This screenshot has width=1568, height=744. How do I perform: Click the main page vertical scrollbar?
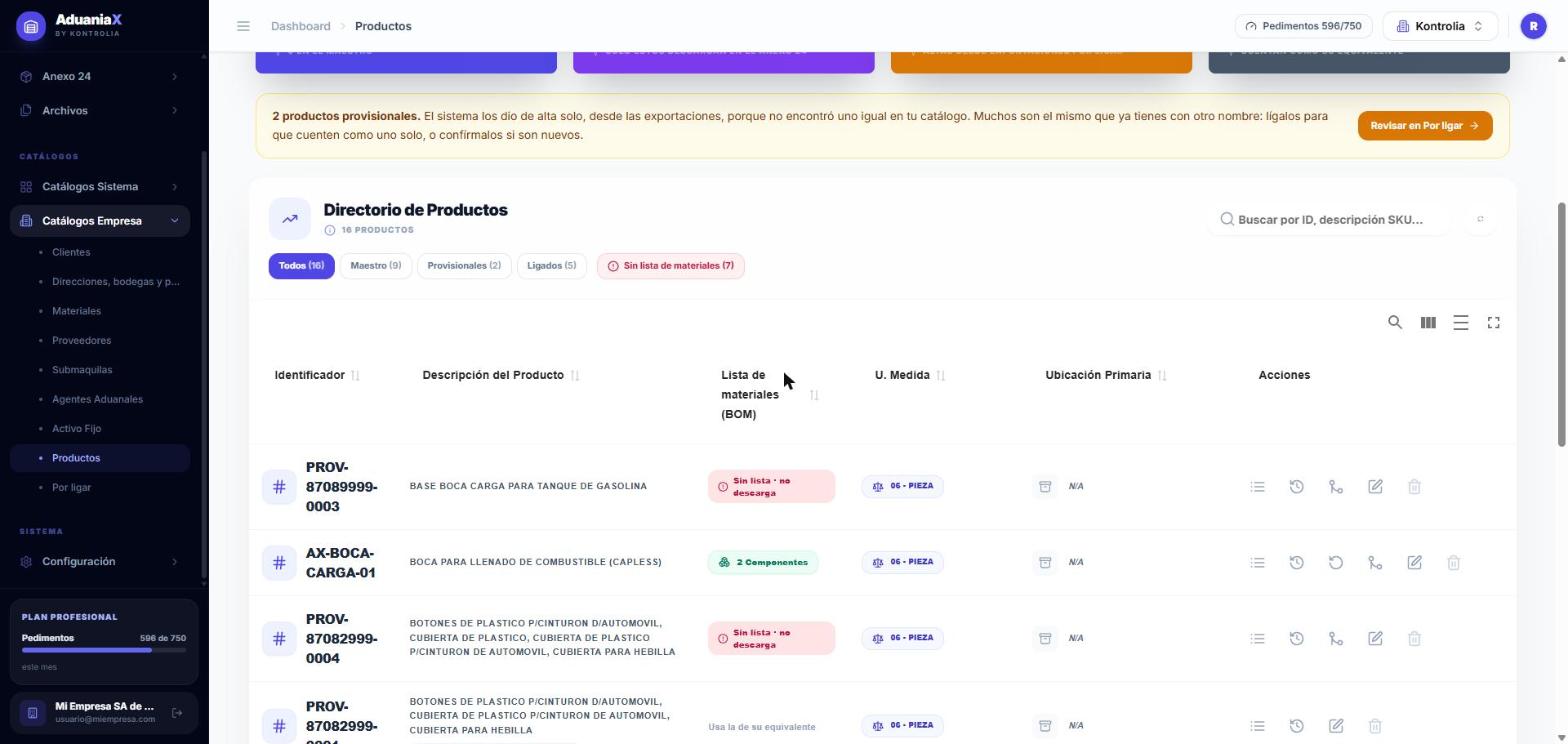(1562, 325)
